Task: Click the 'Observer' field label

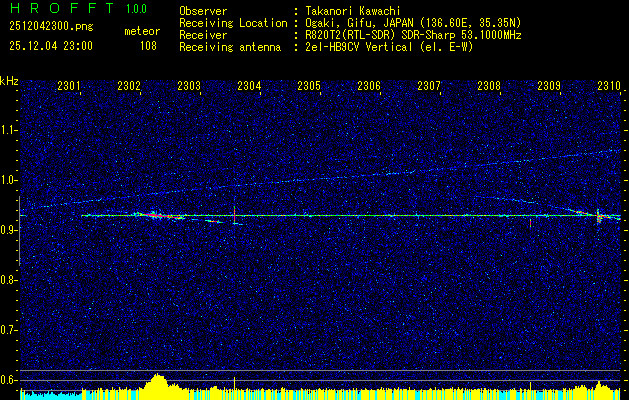Action: (203, 11)
